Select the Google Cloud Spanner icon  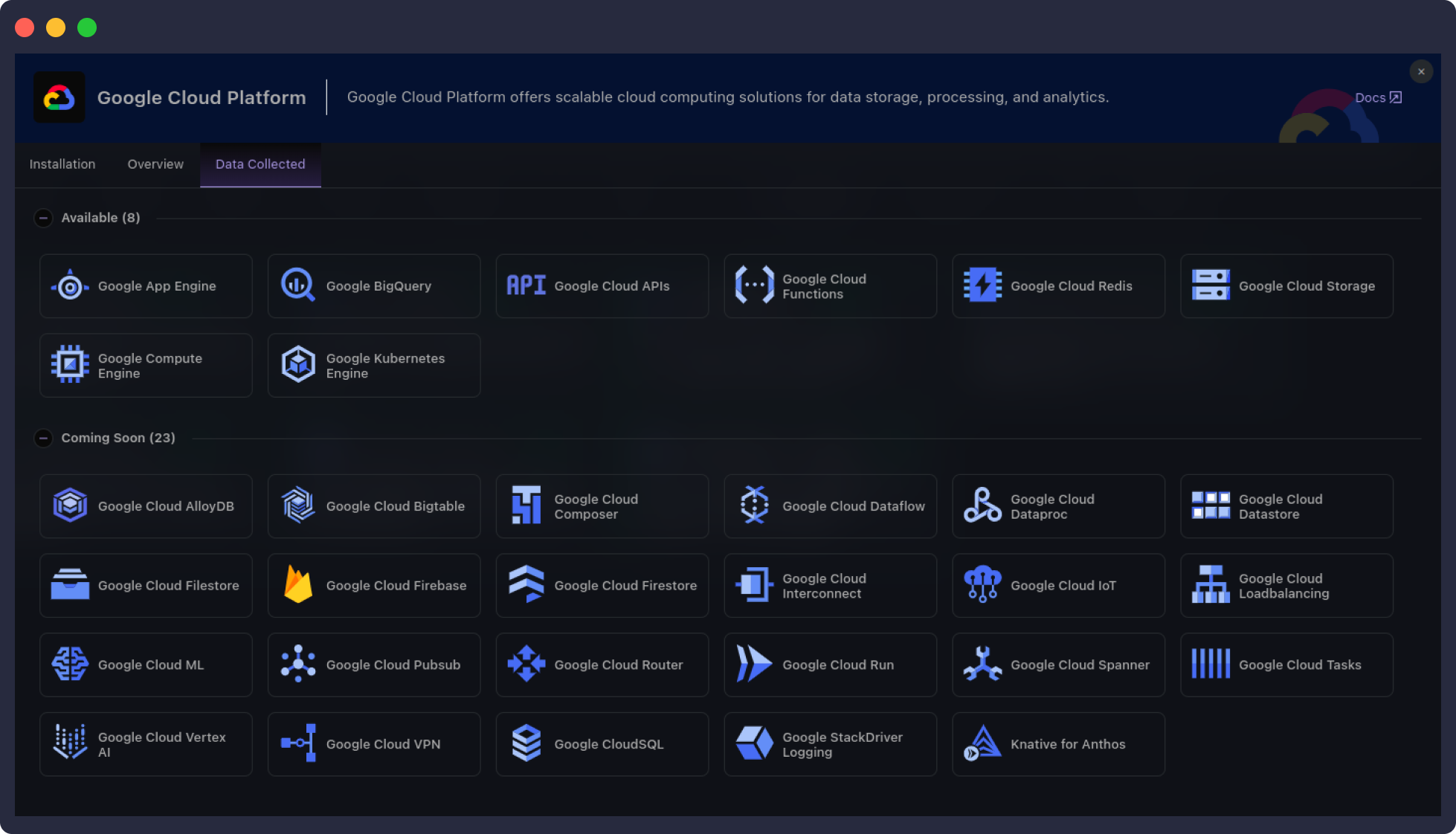pos(983,664)
